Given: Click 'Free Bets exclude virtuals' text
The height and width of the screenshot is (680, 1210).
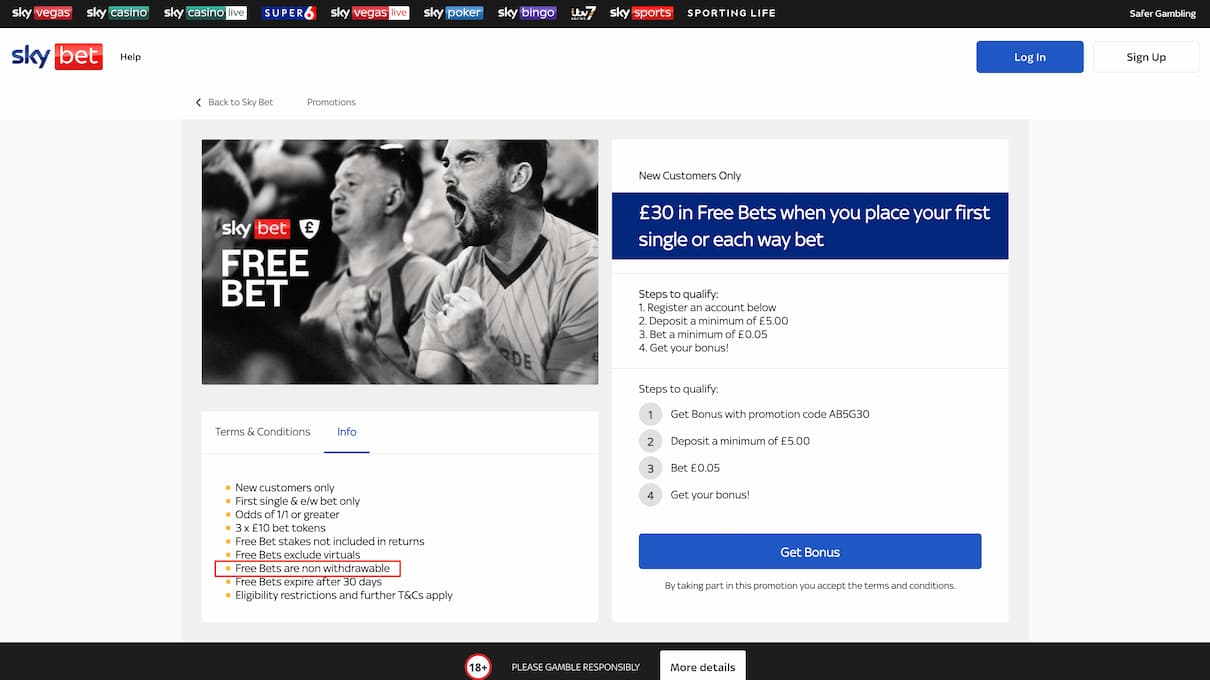Looking at the screenshot, I should [297, 555].
